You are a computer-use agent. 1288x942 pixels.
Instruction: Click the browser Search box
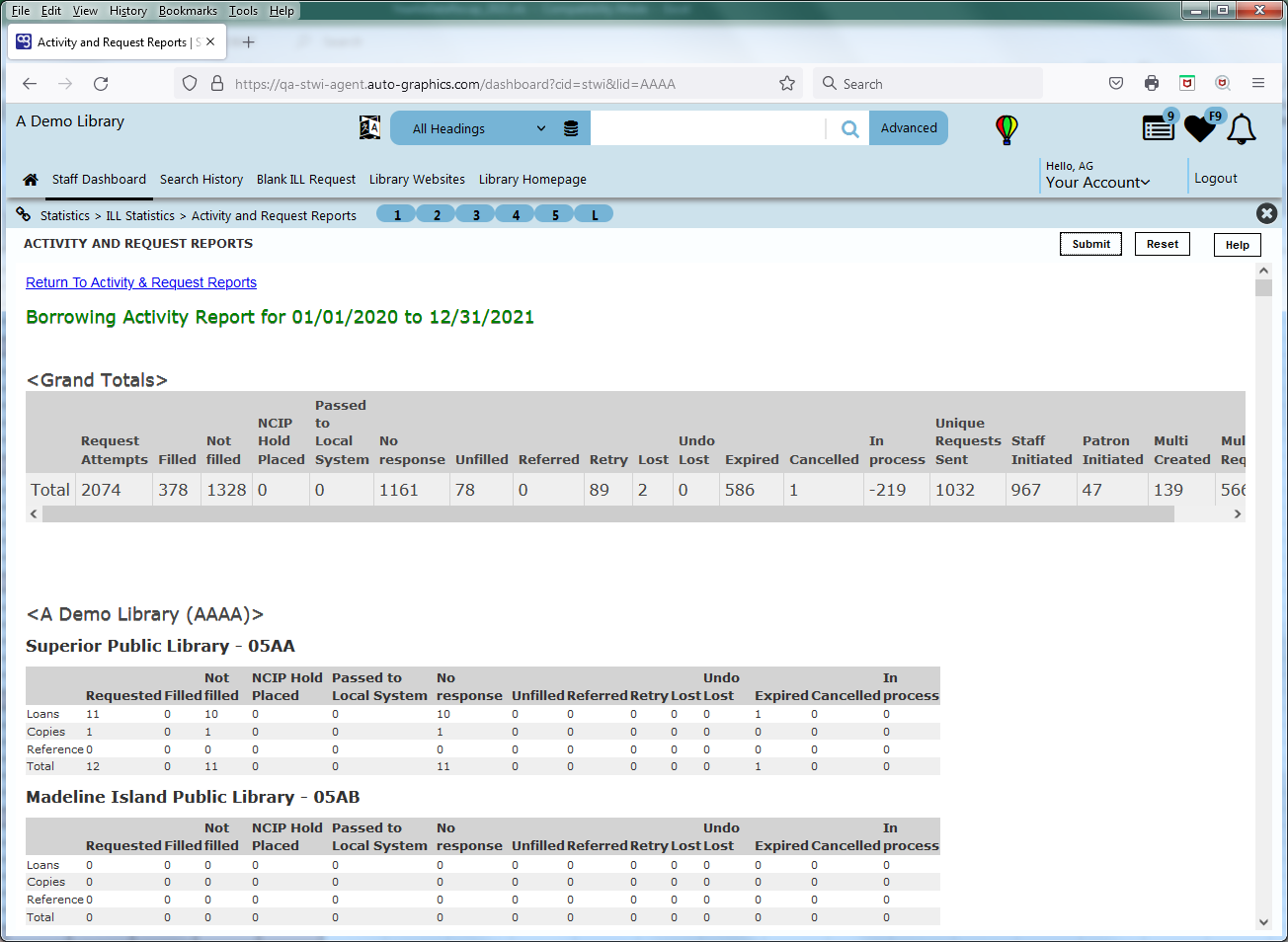click(x=928, y=84)
